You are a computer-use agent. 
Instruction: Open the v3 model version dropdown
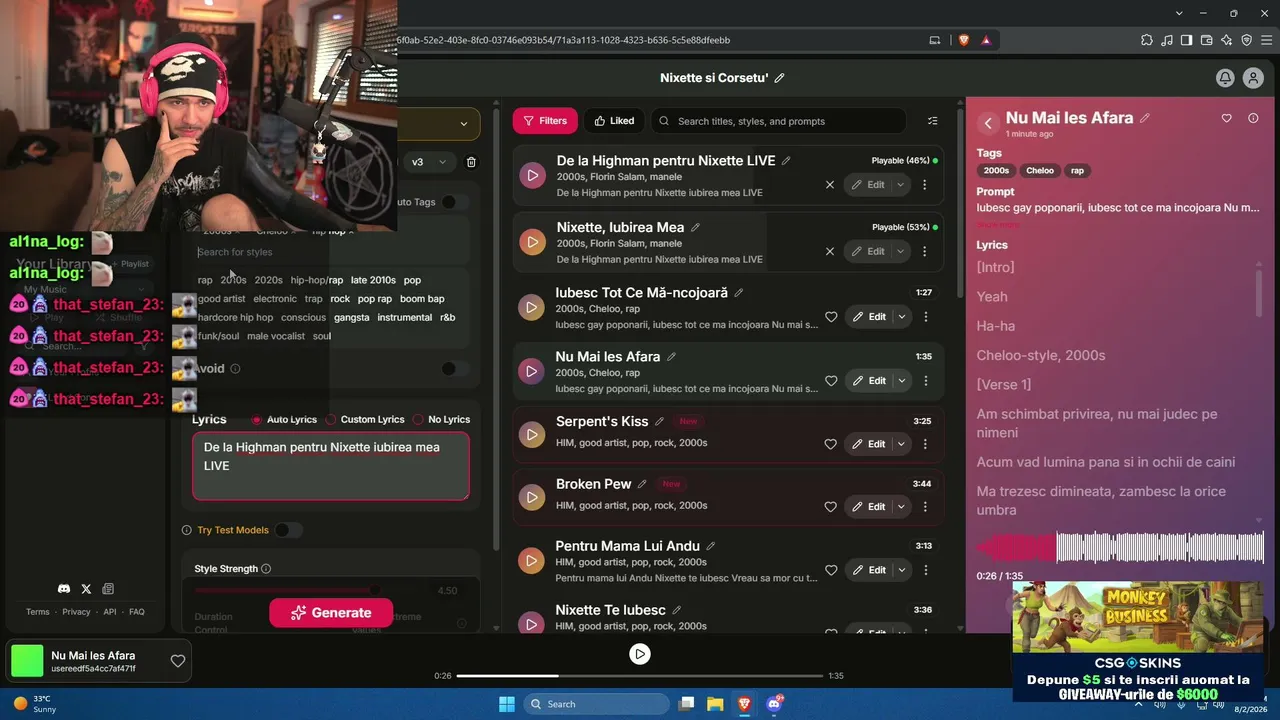tap(429, 162)
